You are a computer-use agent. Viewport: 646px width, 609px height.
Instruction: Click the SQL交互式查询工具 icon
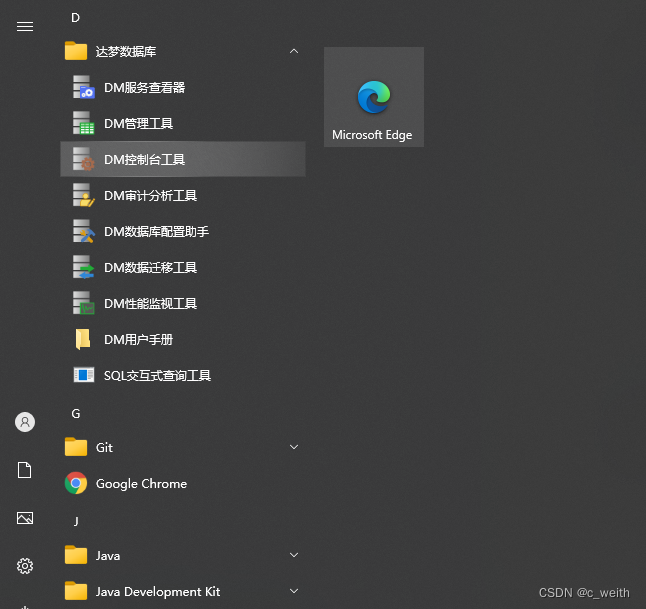point(84,375)
